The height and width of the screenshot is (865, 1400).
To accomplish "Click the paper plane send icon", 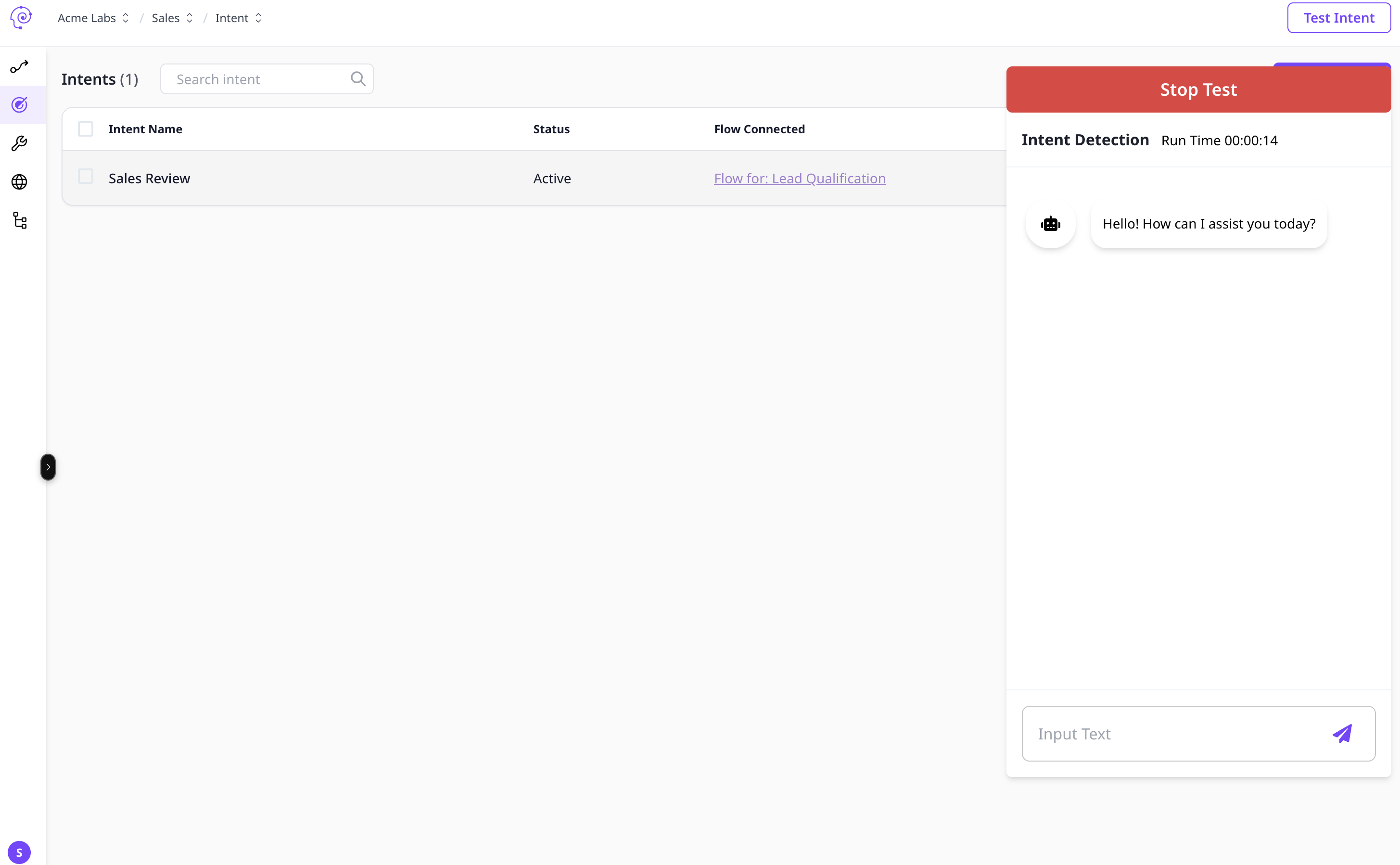I will [x=1342, y=733].
